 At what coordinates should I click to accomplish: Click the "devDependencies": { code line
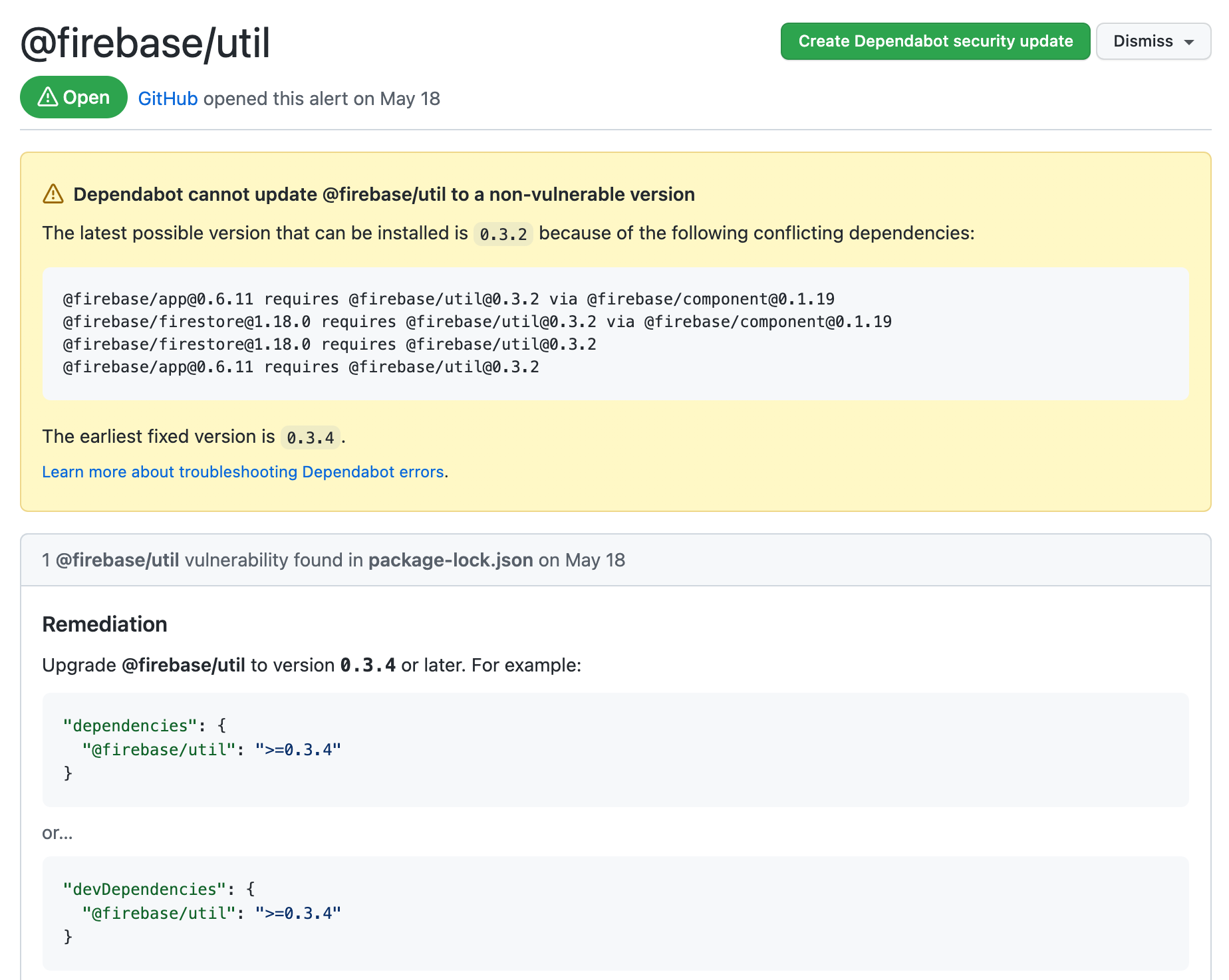pos(159,889)
